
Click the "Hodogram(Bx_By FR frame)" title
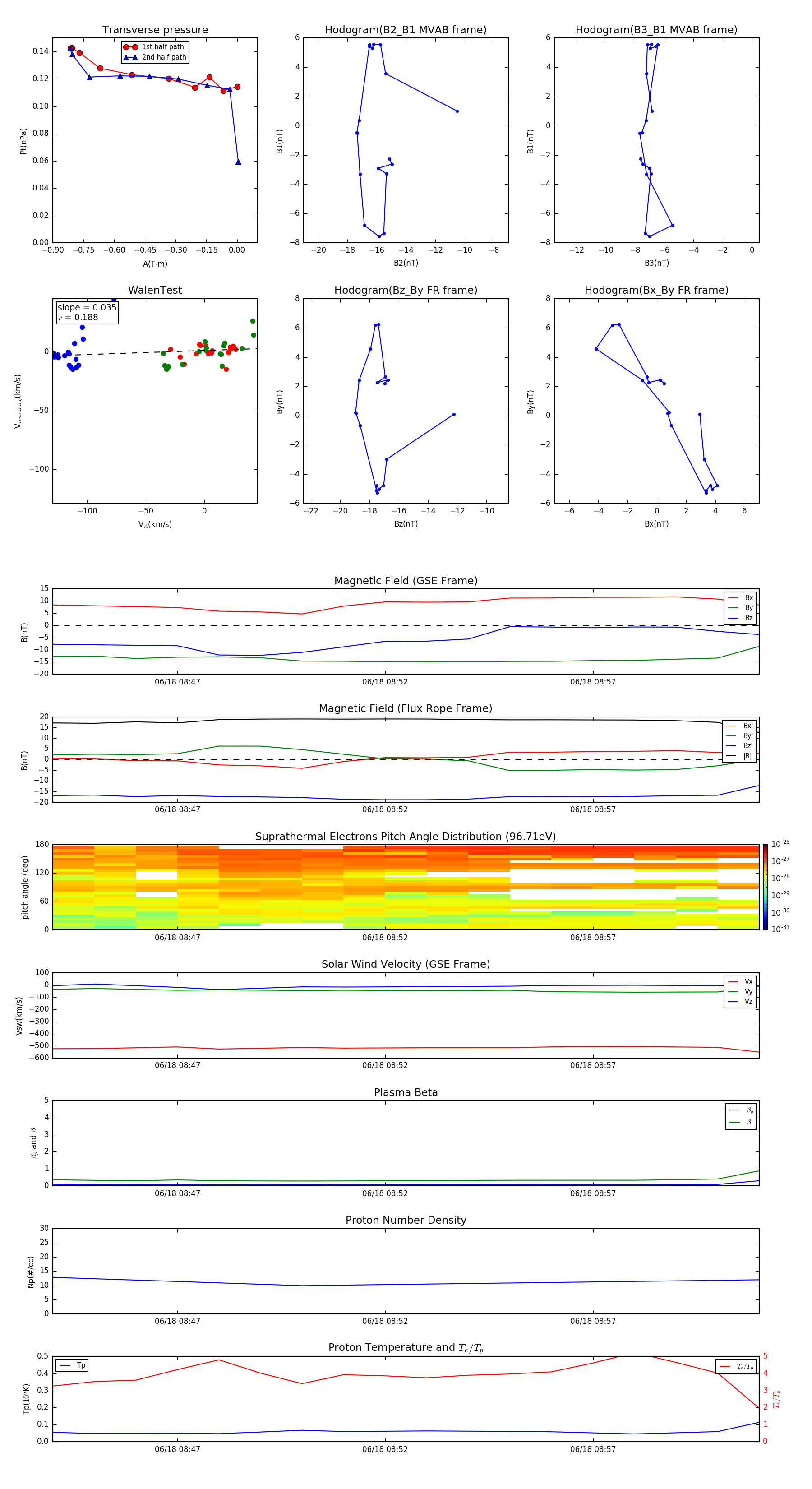[656, 290]
